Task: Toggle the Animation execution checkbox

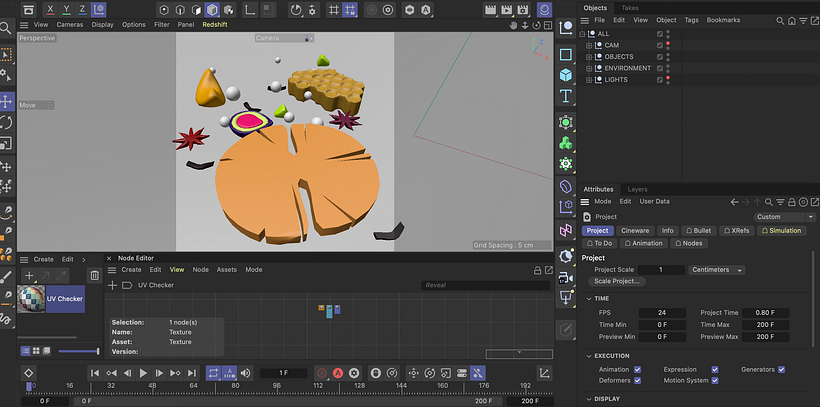Action: (x=637, y=369)
